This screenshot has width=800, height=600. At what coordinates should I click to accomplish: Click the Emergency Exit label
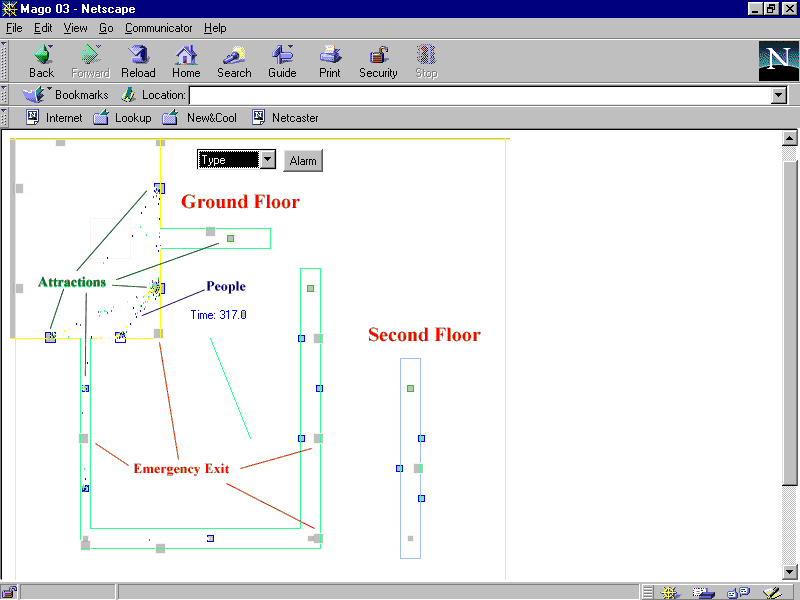point(182,469)
